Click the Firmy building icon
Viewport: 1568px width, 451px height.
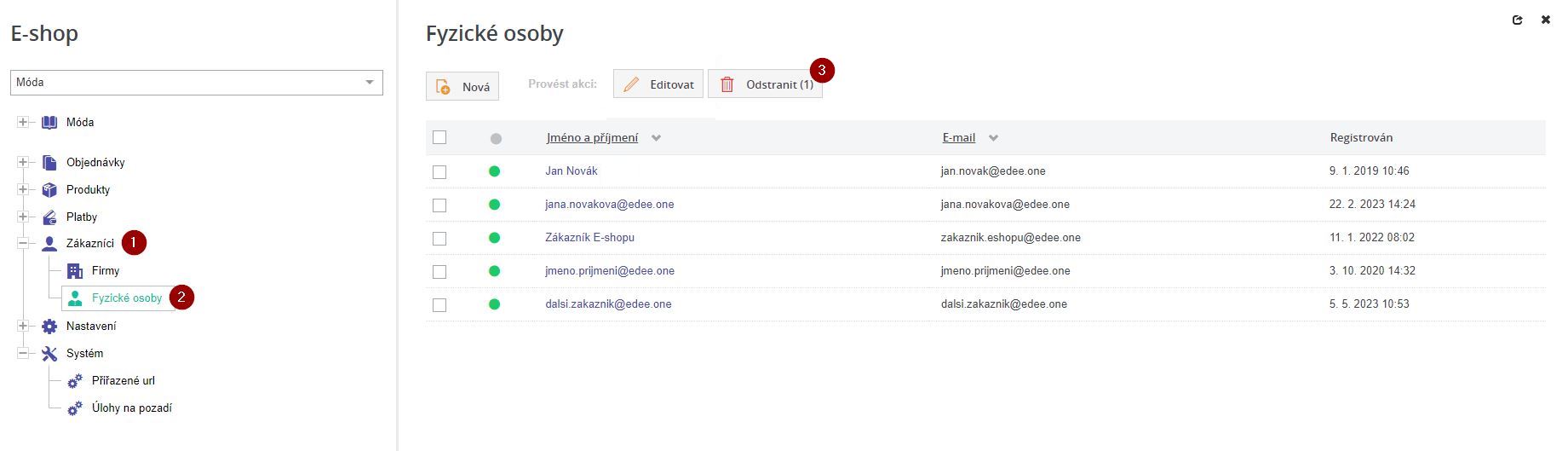click(75, 270)
